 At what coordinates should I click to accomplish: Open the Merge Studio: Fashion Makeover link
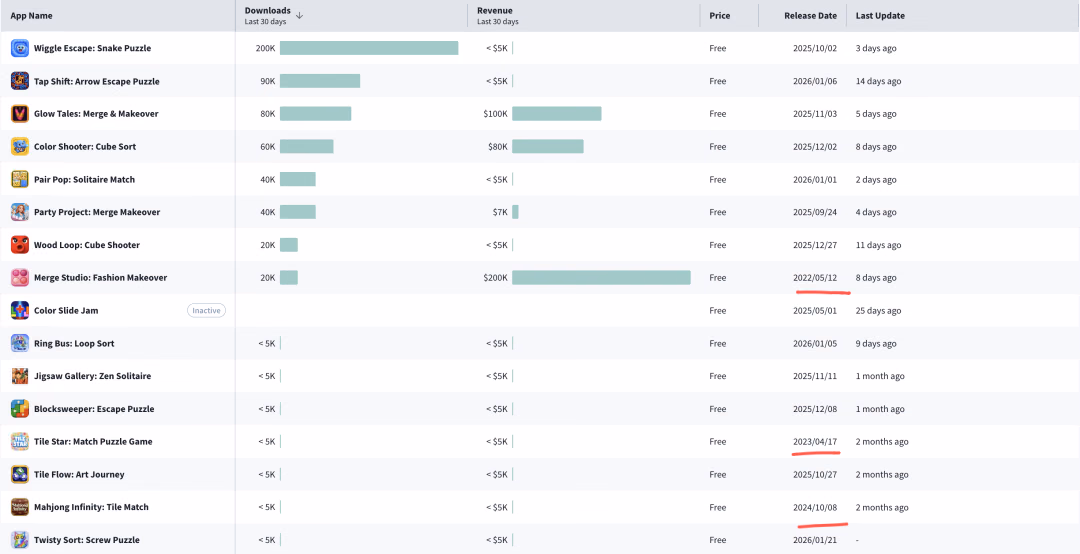point(101,278)
